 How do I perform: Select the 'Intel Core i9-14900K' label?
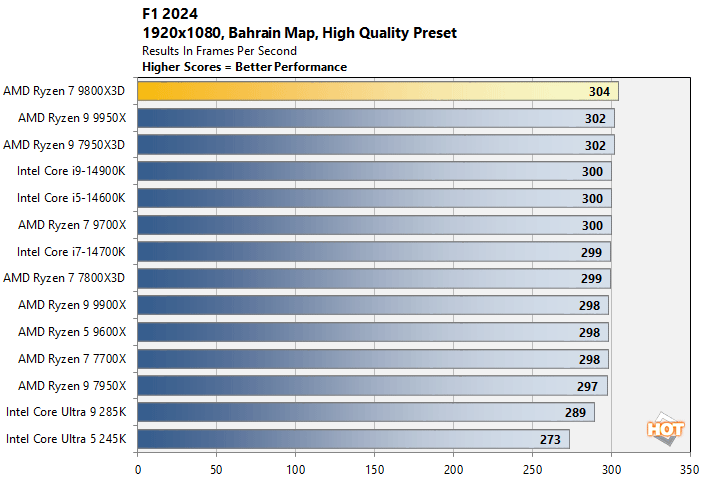71,171
